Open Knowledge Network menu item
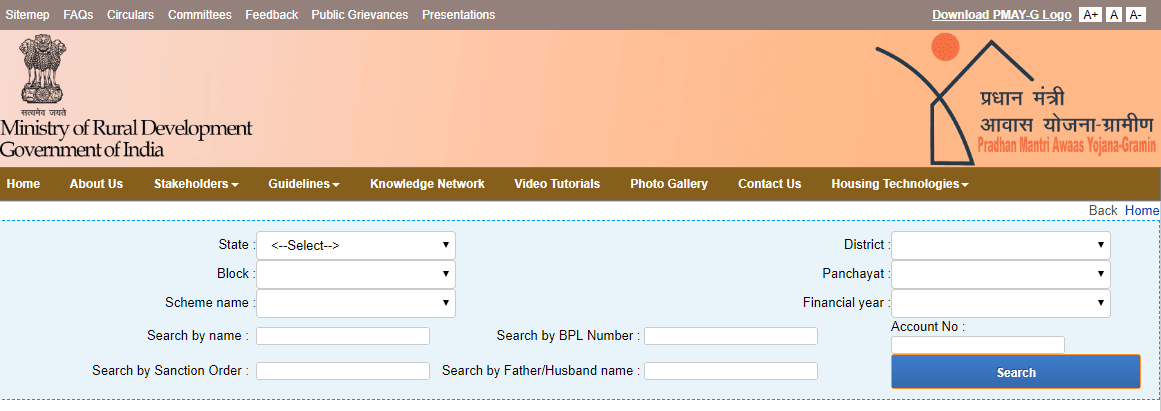Viewport: 1161px width, 411px height. [427, 184]
